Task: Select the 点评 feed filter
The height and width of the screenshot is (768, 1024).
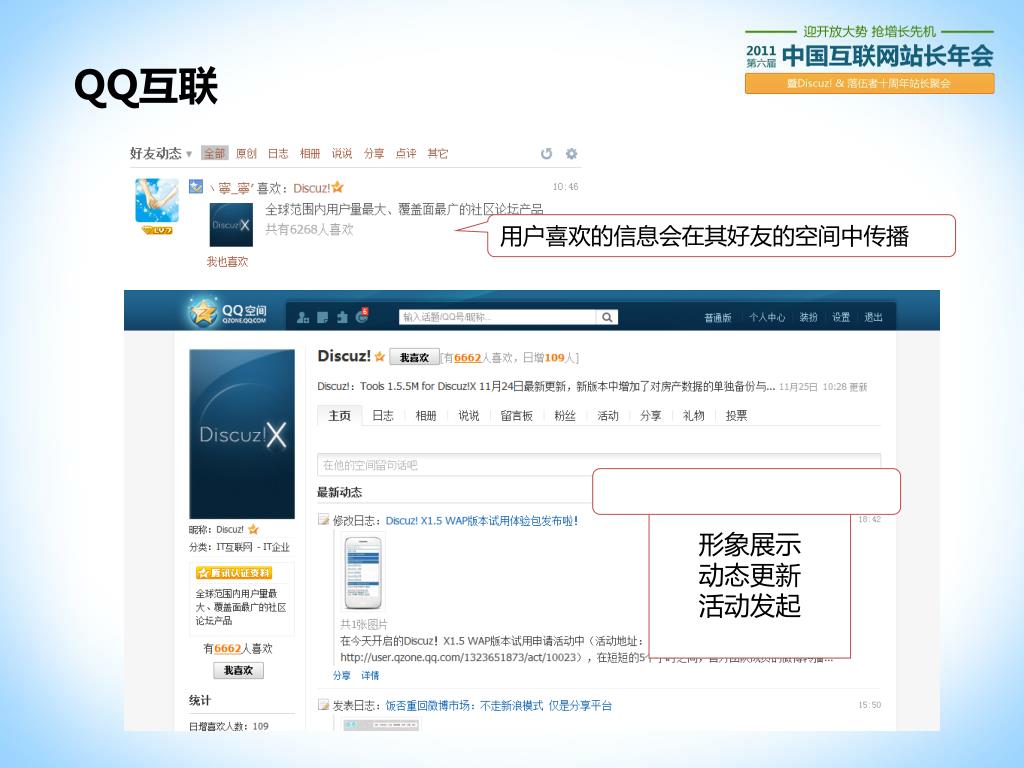Action: click(406, 153)
